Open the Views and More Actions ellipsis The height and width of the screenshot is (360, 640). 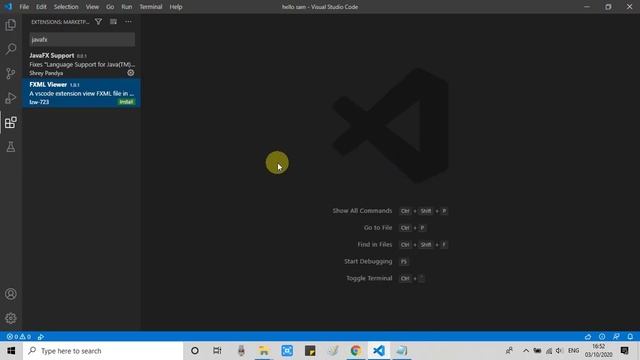(129, 22)
